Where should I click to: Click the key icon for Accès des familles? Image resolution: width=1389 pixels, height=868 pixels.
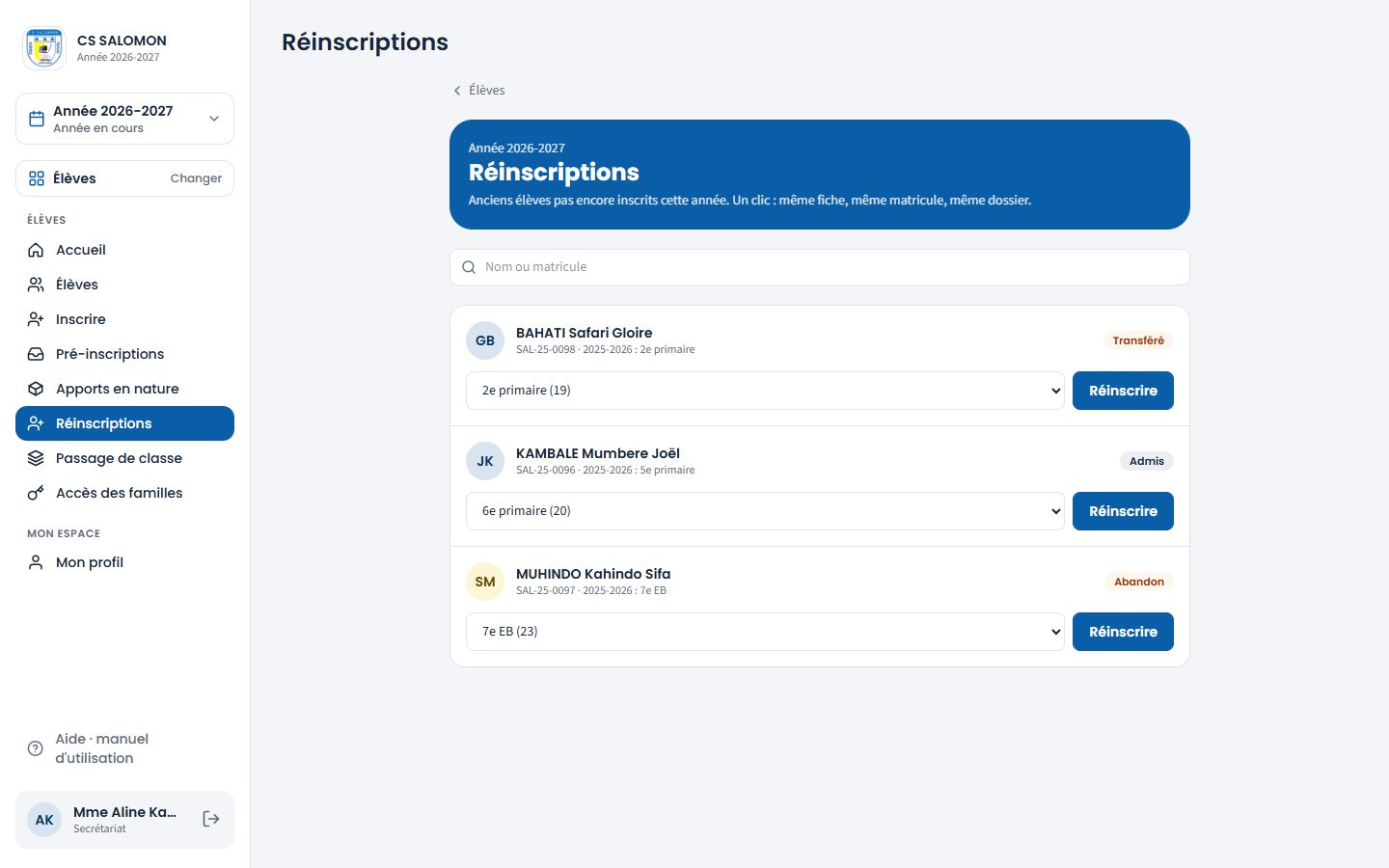coord(36,493)
